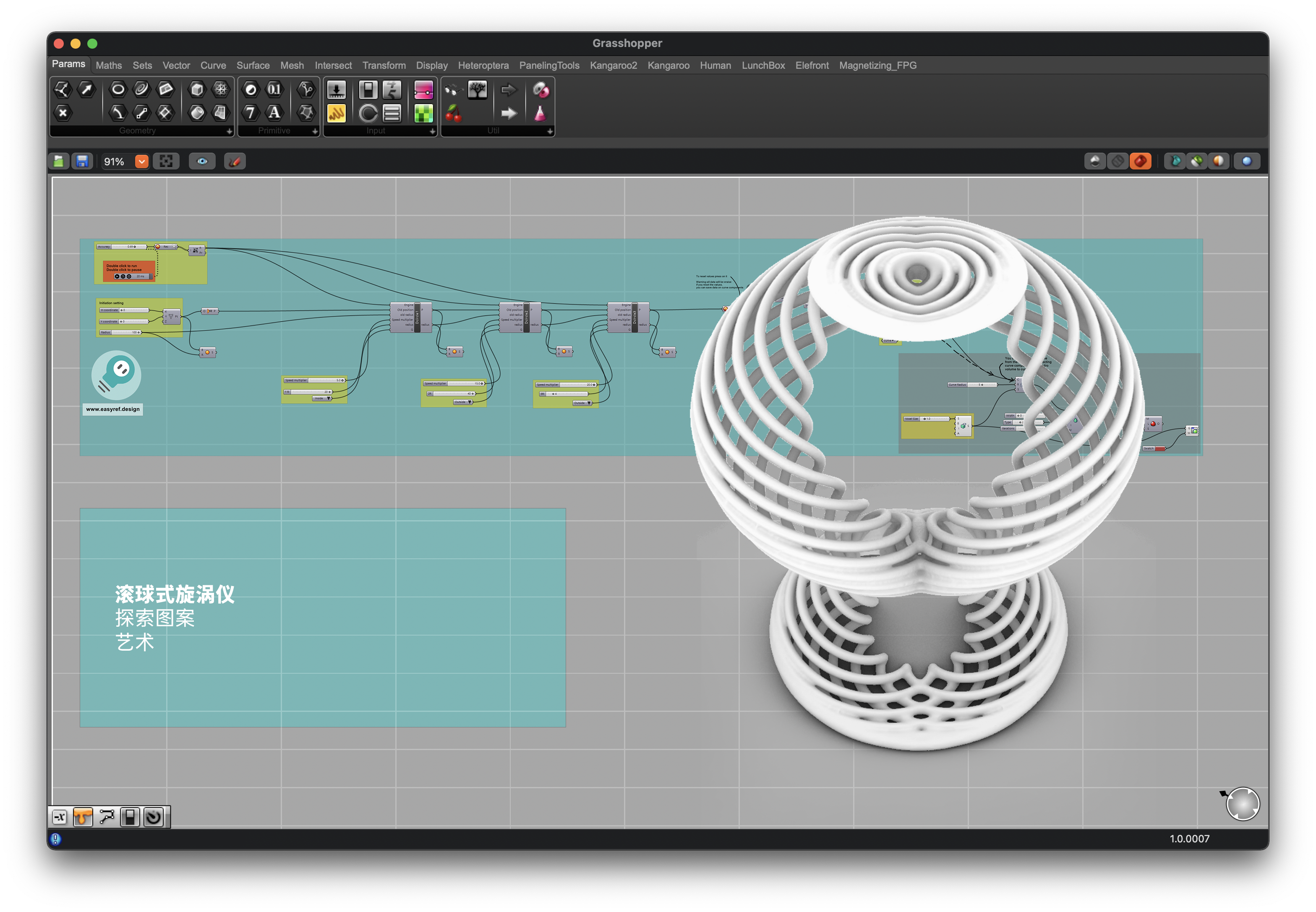This screenshot has width=1316, height=912.
Task: Click zoom extents button in canvas toolbar
Action: coord(166,162)
